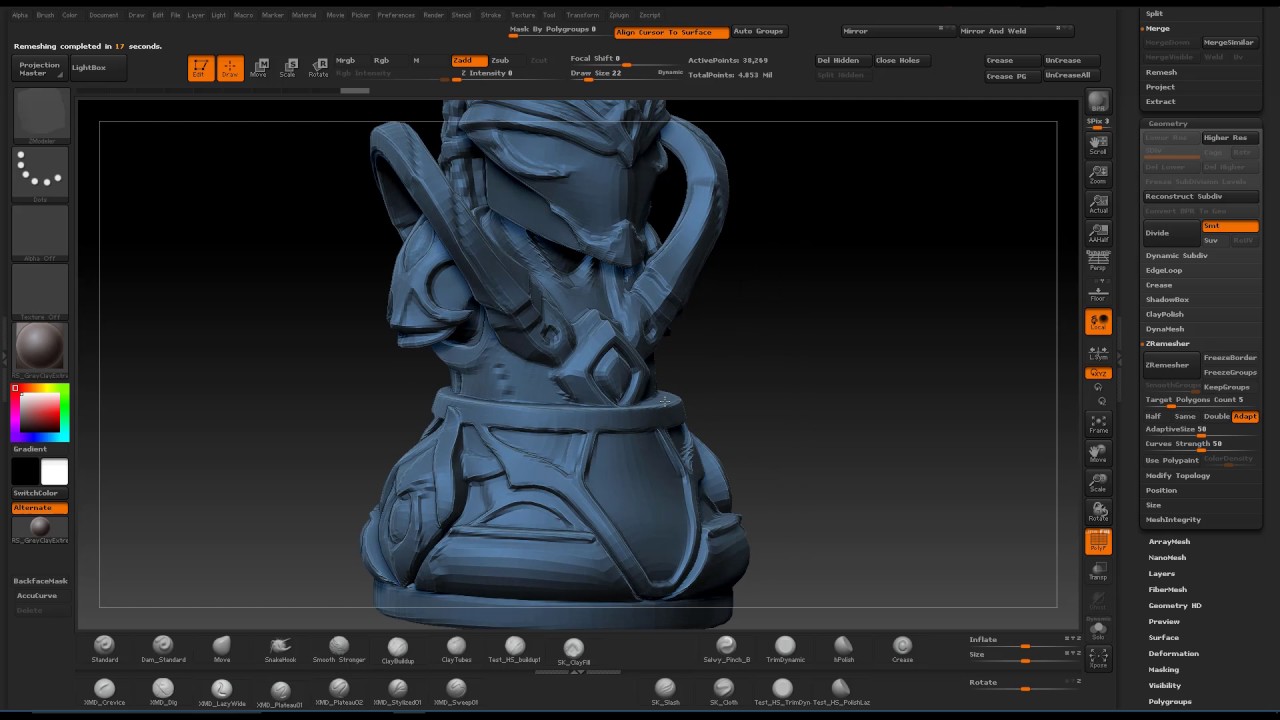Click the Zoom canvas icon
Viewport: 1280px width, 720px height.
coord(1098,175)
